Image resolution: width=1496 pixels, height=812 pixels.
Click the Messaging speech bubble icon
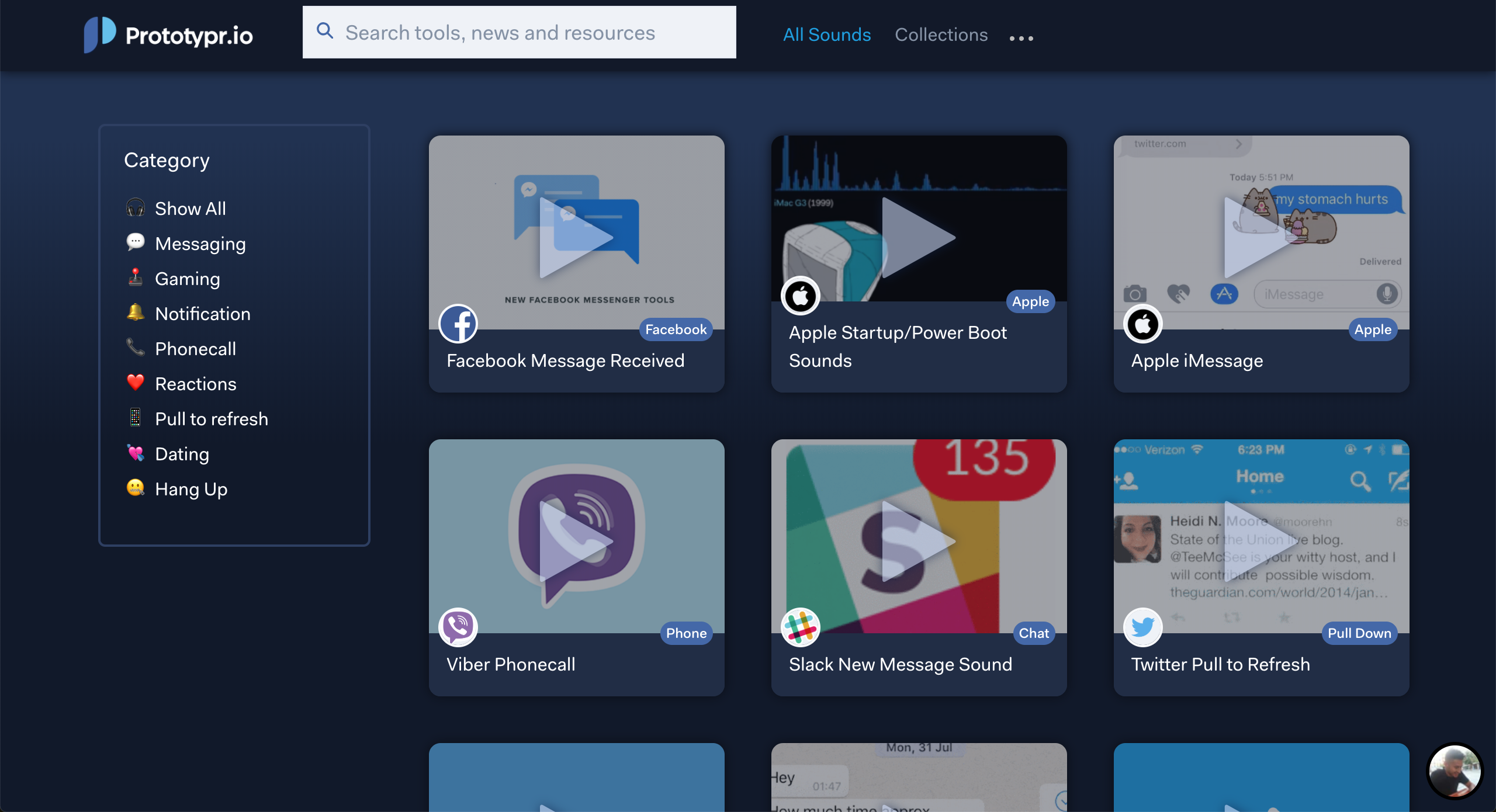[136, 242]
